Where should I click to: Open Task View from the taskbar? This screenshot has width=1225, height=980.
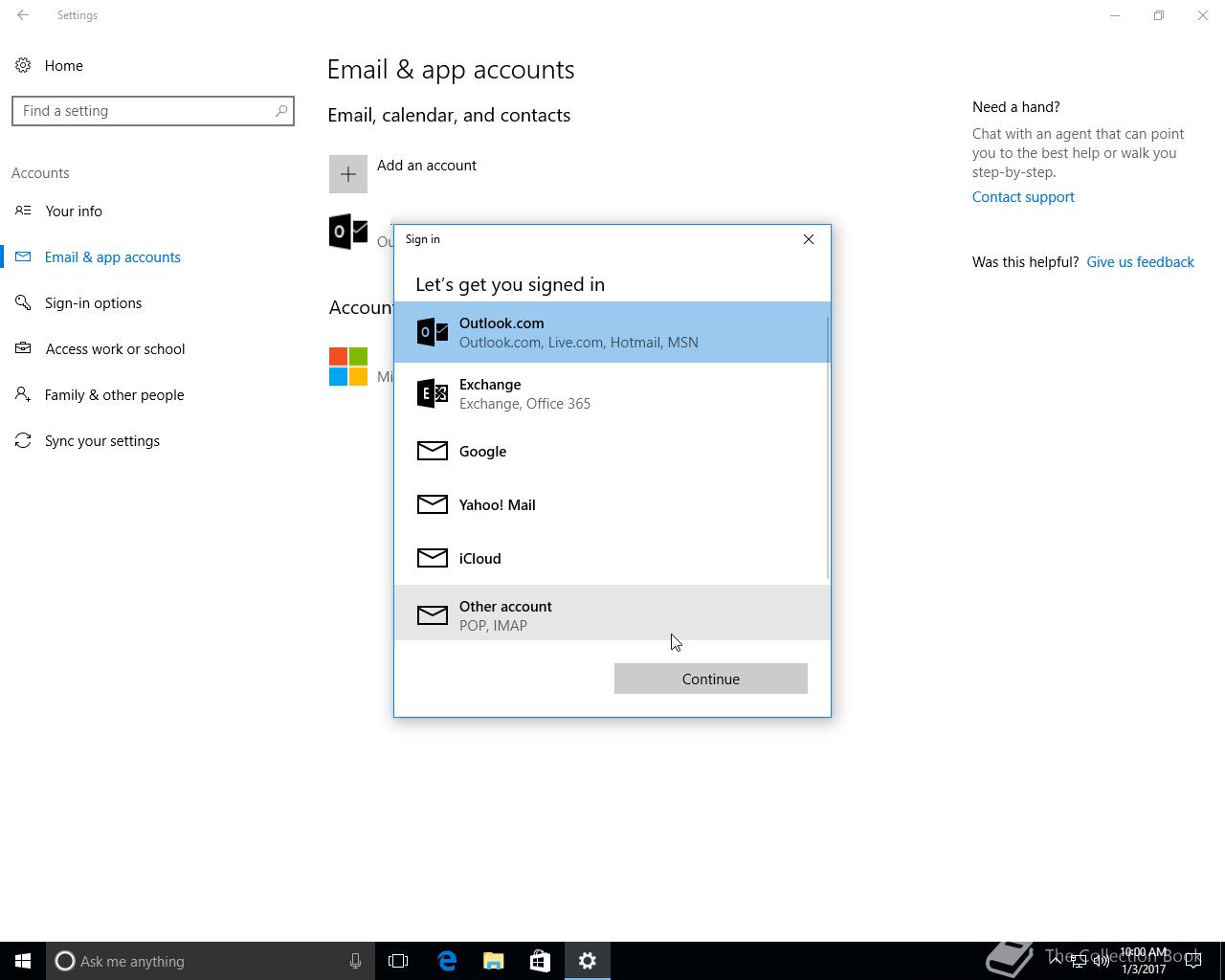(398, 961)
